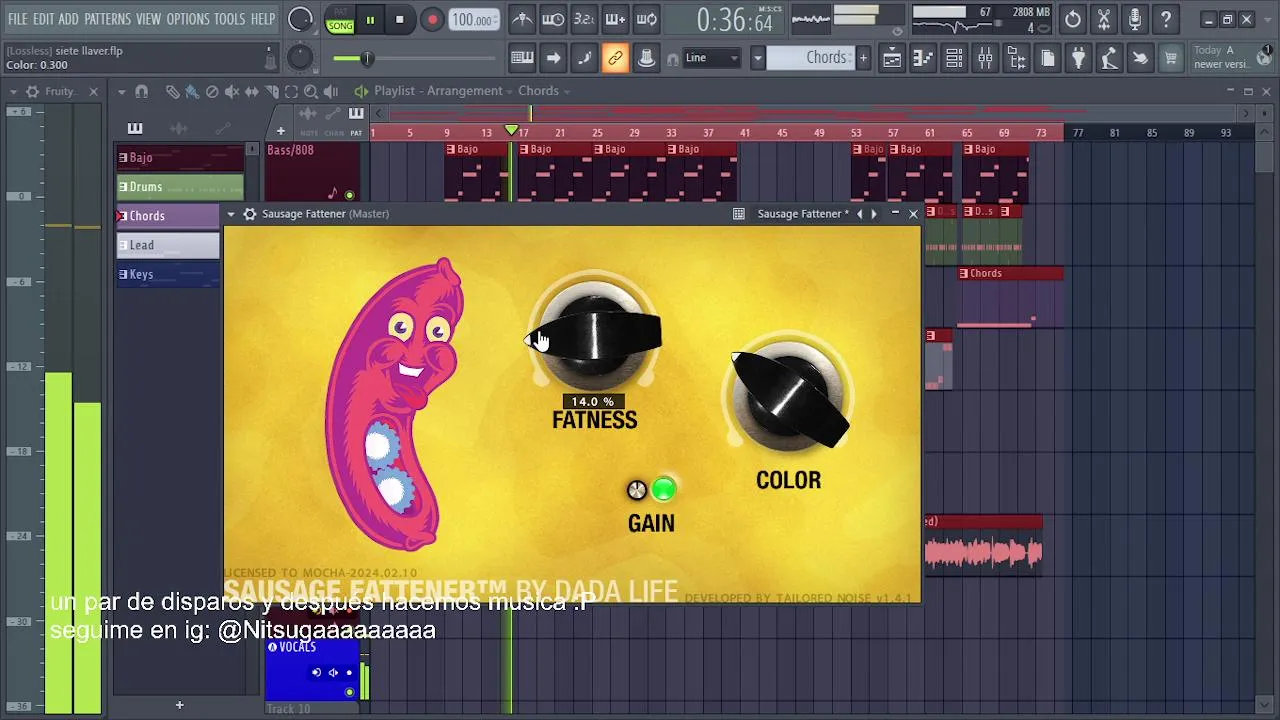The image size is (1280, 720).
Task: Toggle the auto-scroll arrow icon
Action: [x=553, y=58]
